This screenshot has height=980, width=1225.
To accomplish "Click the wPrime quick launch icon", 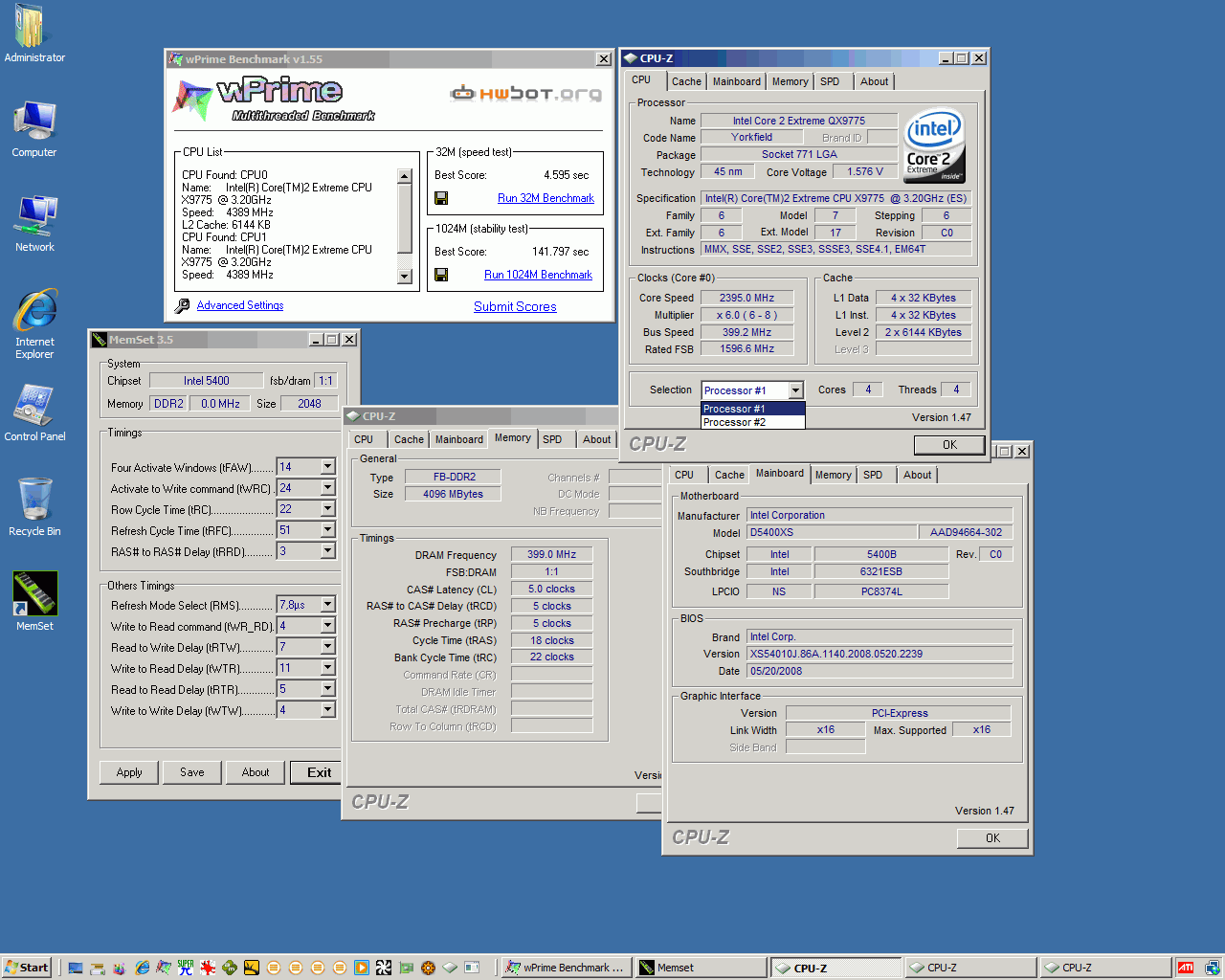I will [164, 968].
